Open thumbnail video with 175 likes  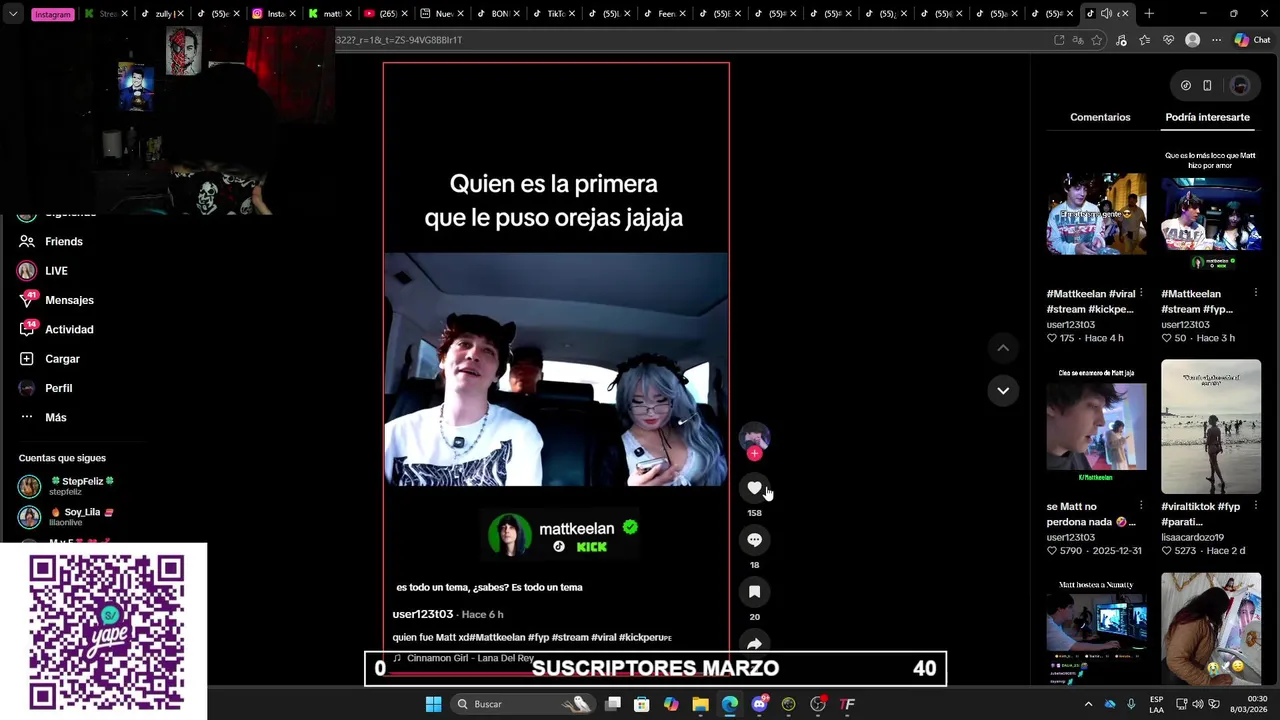pos(1096,215)
